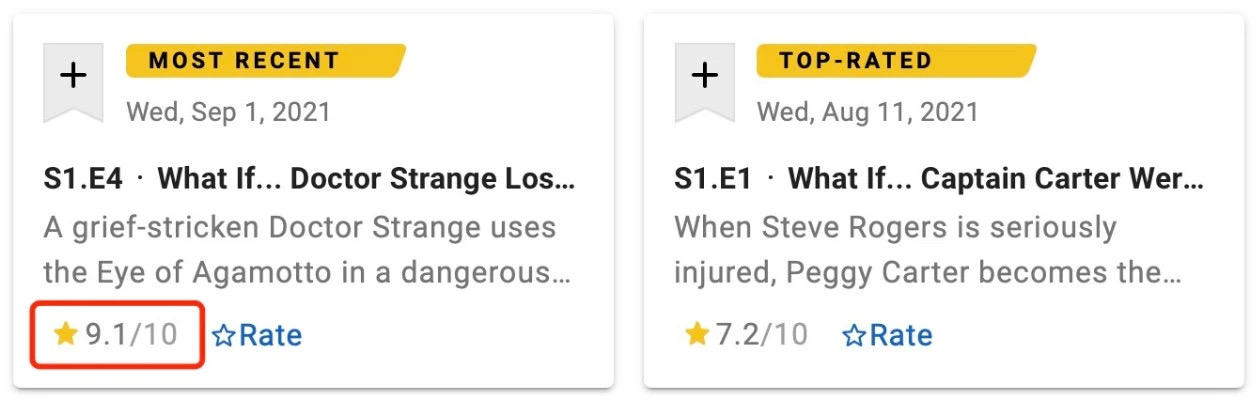Click the 7.2/10 rating value
Screen dimensions: 1260x402
pos(762,334)
